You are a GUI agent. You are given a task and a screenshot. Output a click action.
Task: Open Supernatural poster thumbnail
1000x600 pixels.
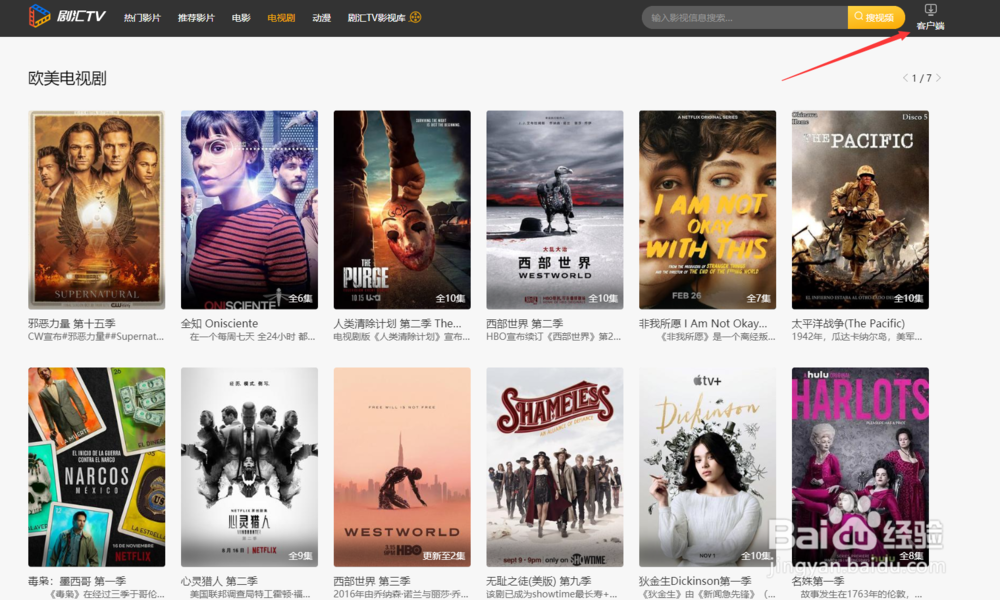pyautogui.click(x=96, y=210)
